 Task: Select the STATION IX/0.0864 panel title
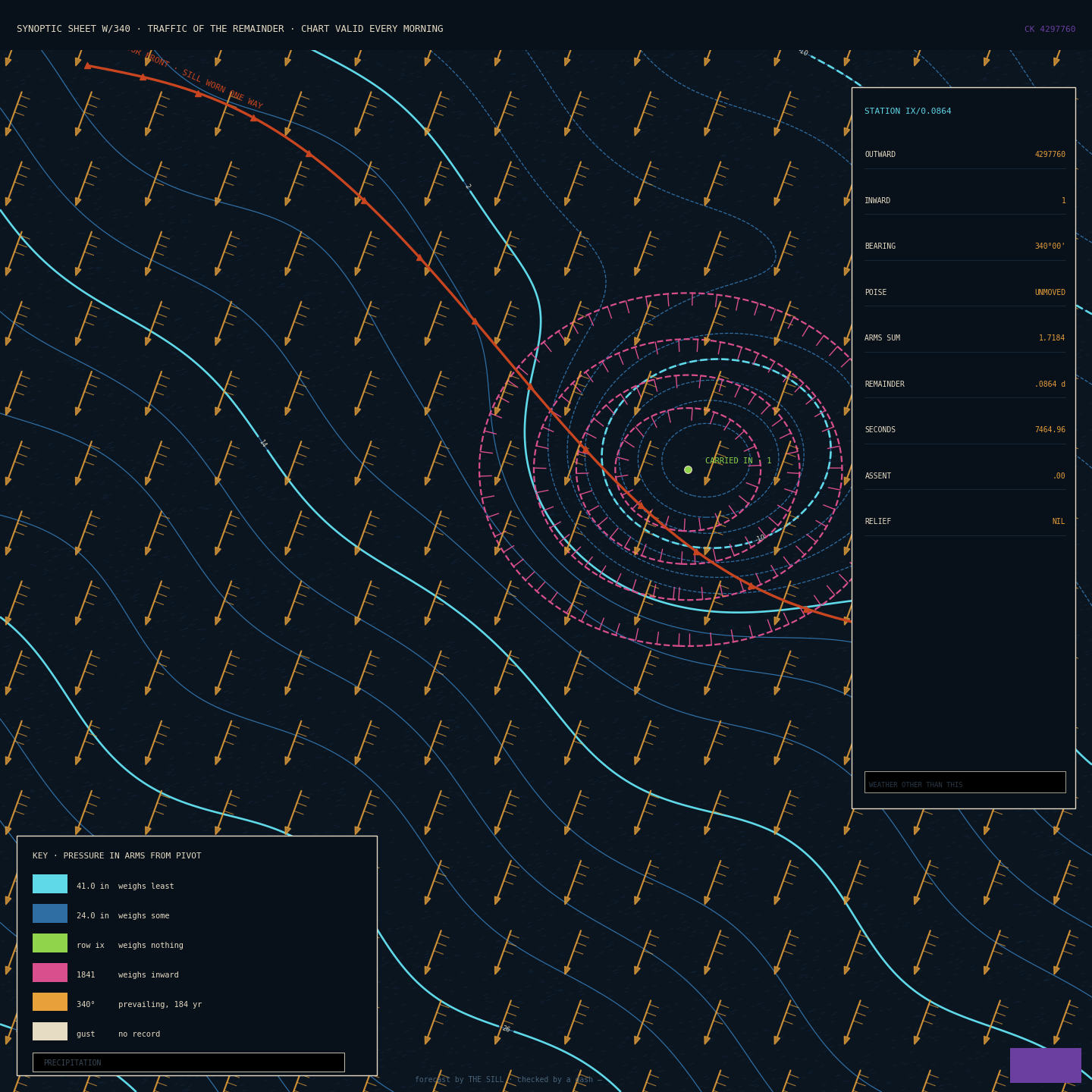[x=908, y=111]
